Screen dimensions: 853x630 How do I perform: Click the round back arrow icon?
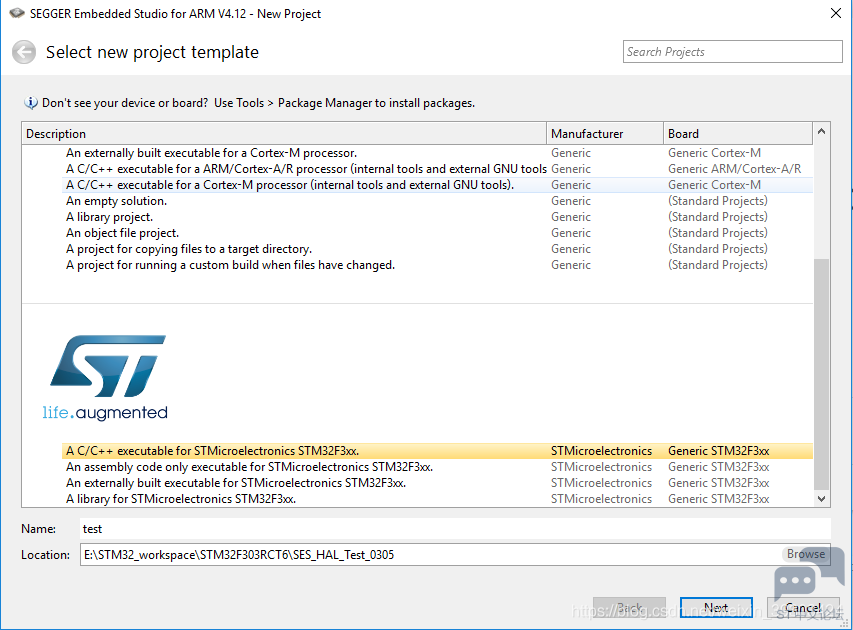coord(24,52)
